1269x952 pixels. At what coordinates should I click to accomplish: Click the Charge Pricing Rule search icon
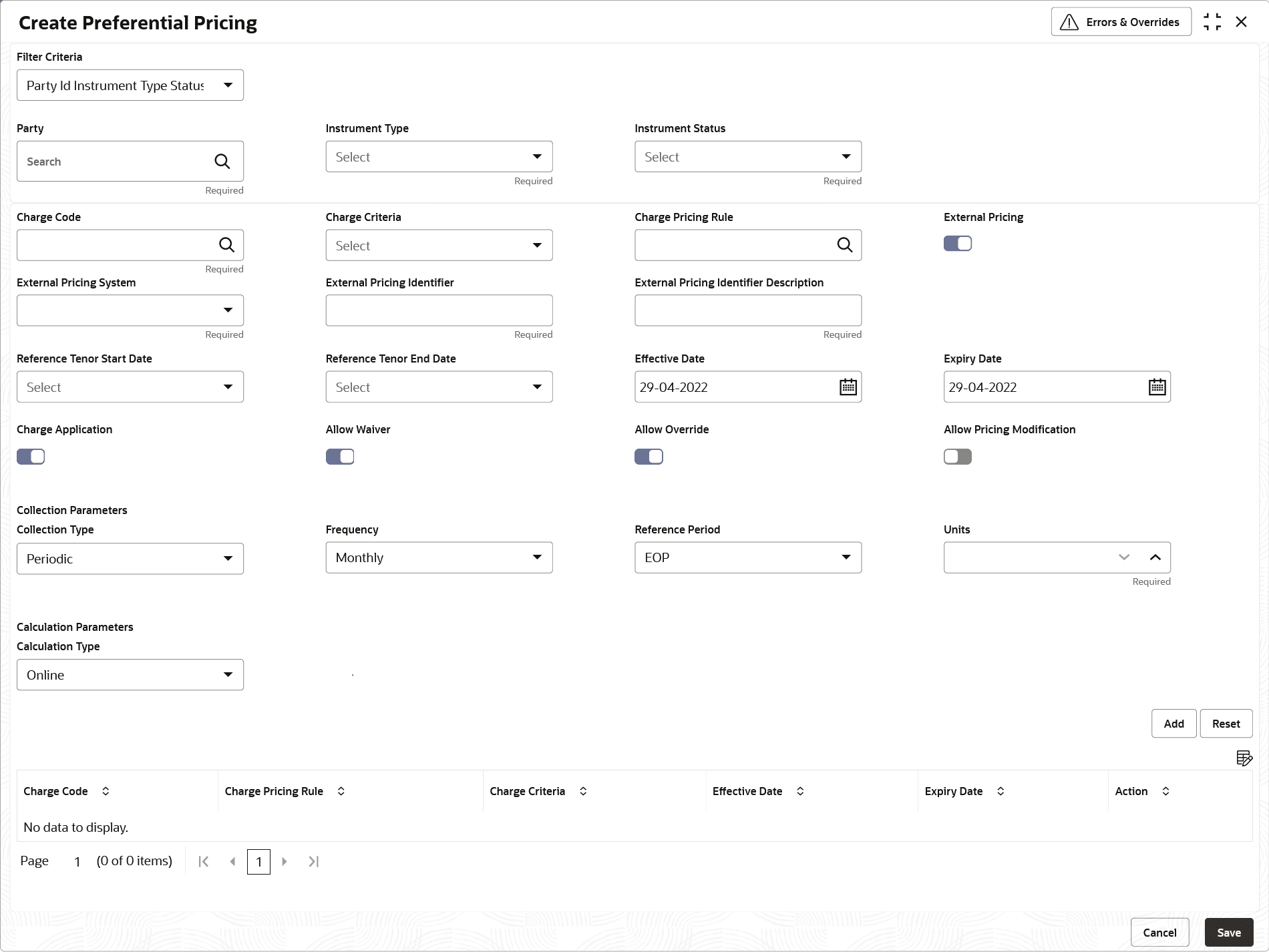point(844,245)
